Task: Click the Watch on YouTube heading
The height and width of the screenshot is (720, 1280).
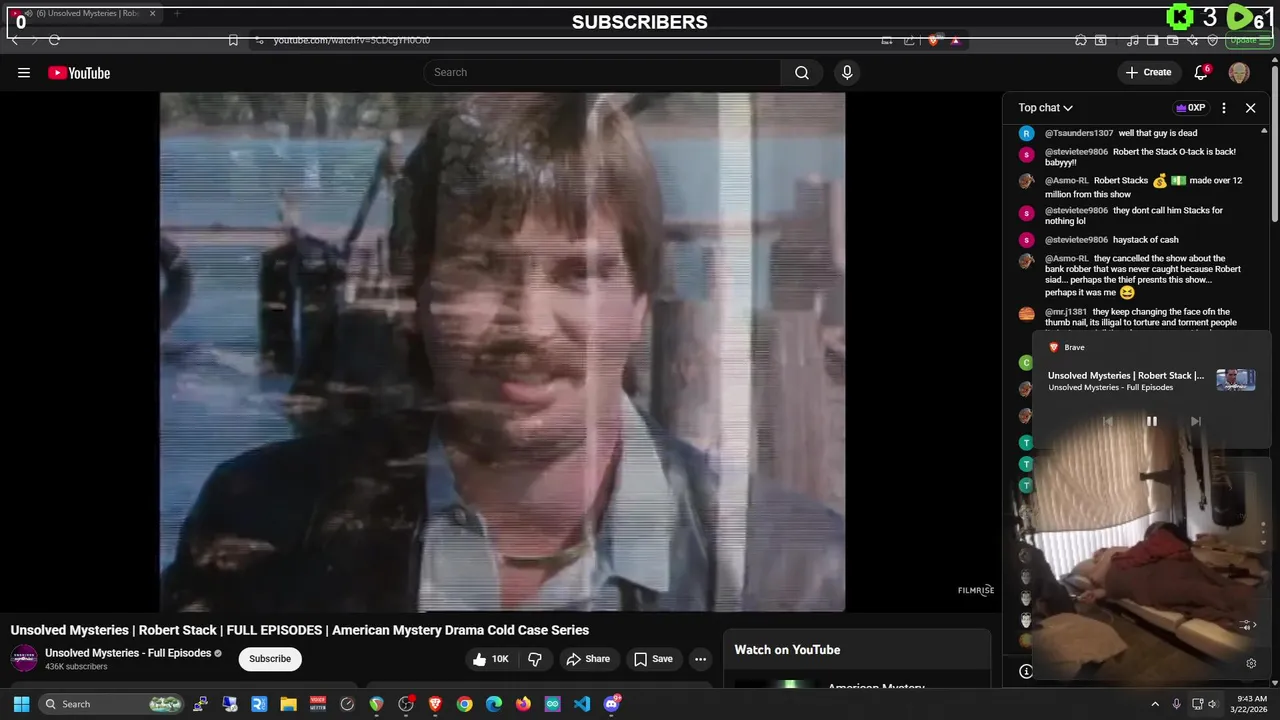Action: tap(787, 650)
